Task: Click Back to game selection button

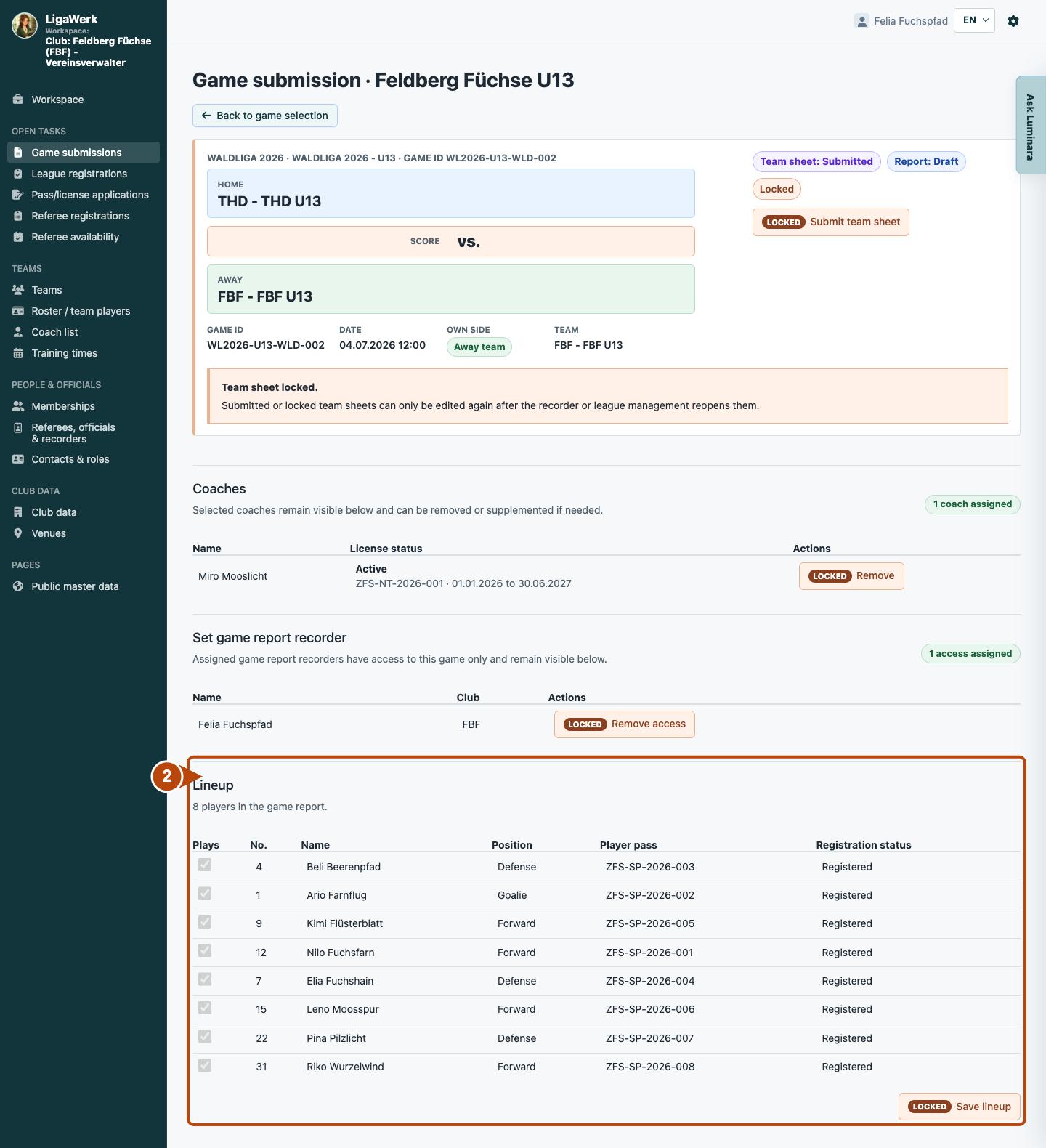Action: (x=265, y=116)
